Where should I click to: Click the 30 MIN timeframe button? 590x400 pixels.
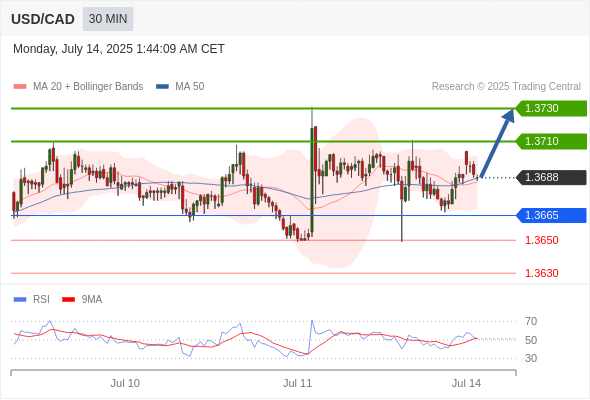coord(108,19)
